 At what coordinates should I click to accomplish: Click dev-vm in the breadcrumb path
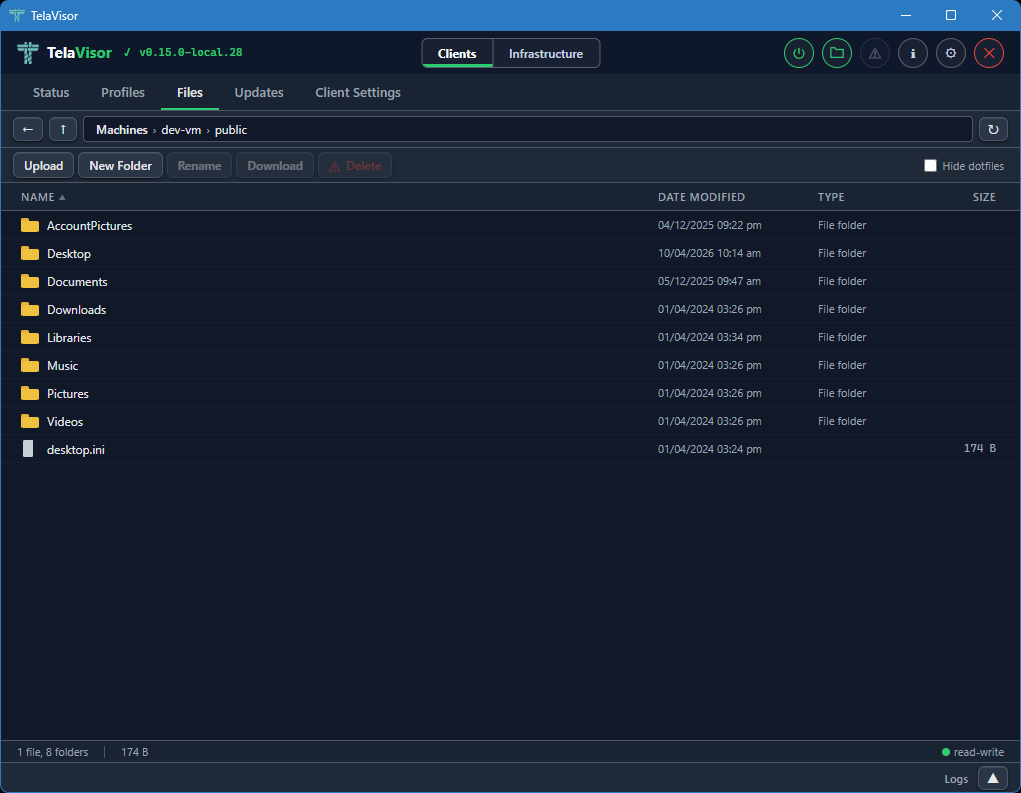(x=181, y=130)
